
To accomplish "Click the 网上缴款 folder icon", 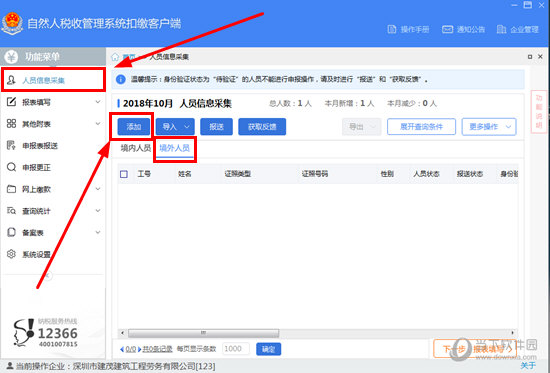I will (11, 189).
